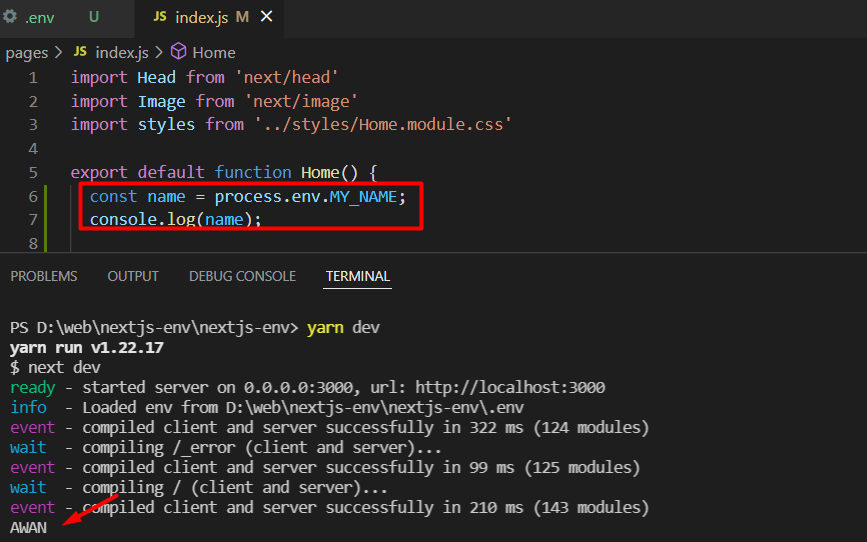This screenshot has width=867, height=542.
Task: Click 'yarn dev' command in terminal
Action: (343, 327)
